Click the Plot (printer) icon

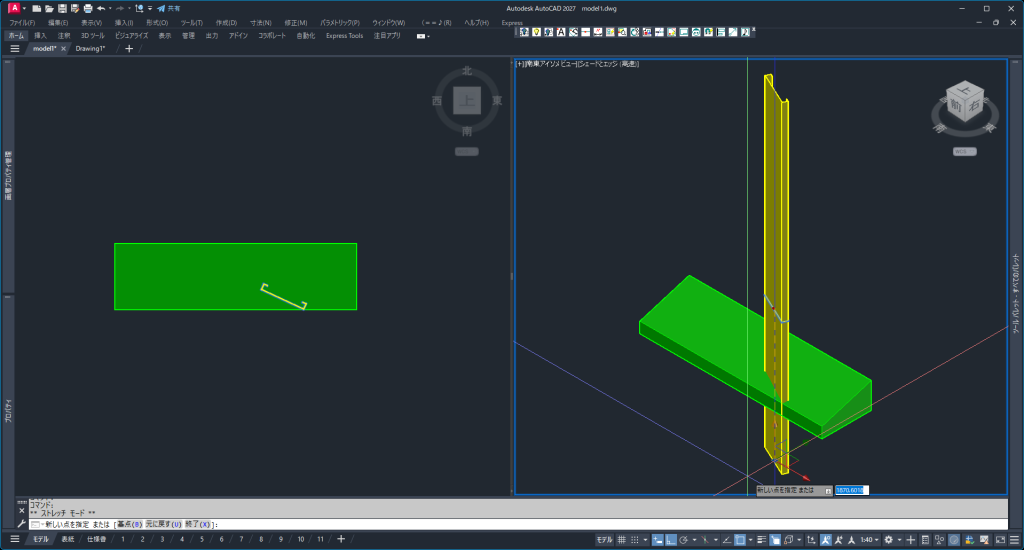tap(88, 8)
